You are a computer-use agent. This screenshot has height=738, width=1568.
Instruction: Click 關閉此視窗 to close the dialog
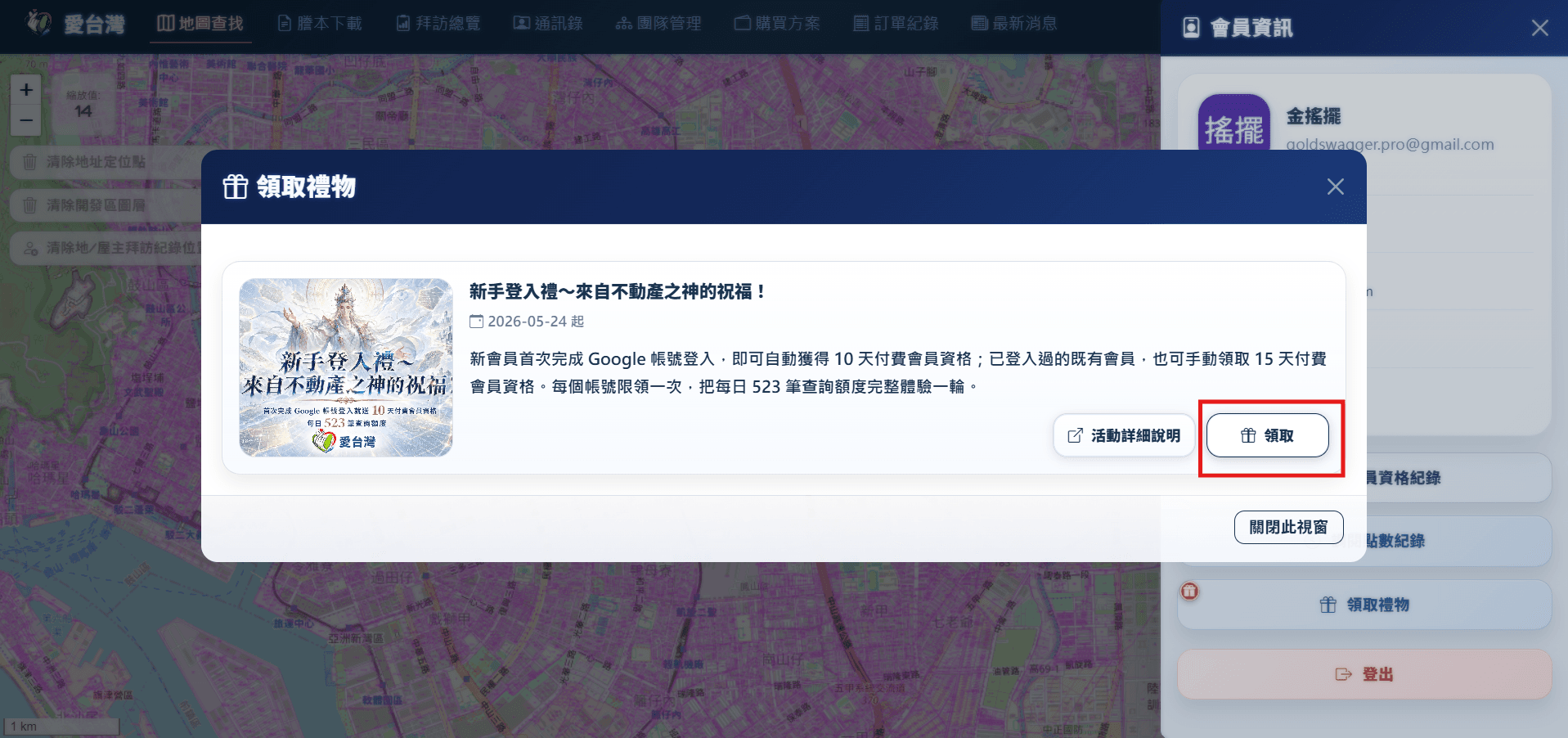[1288, 528]
